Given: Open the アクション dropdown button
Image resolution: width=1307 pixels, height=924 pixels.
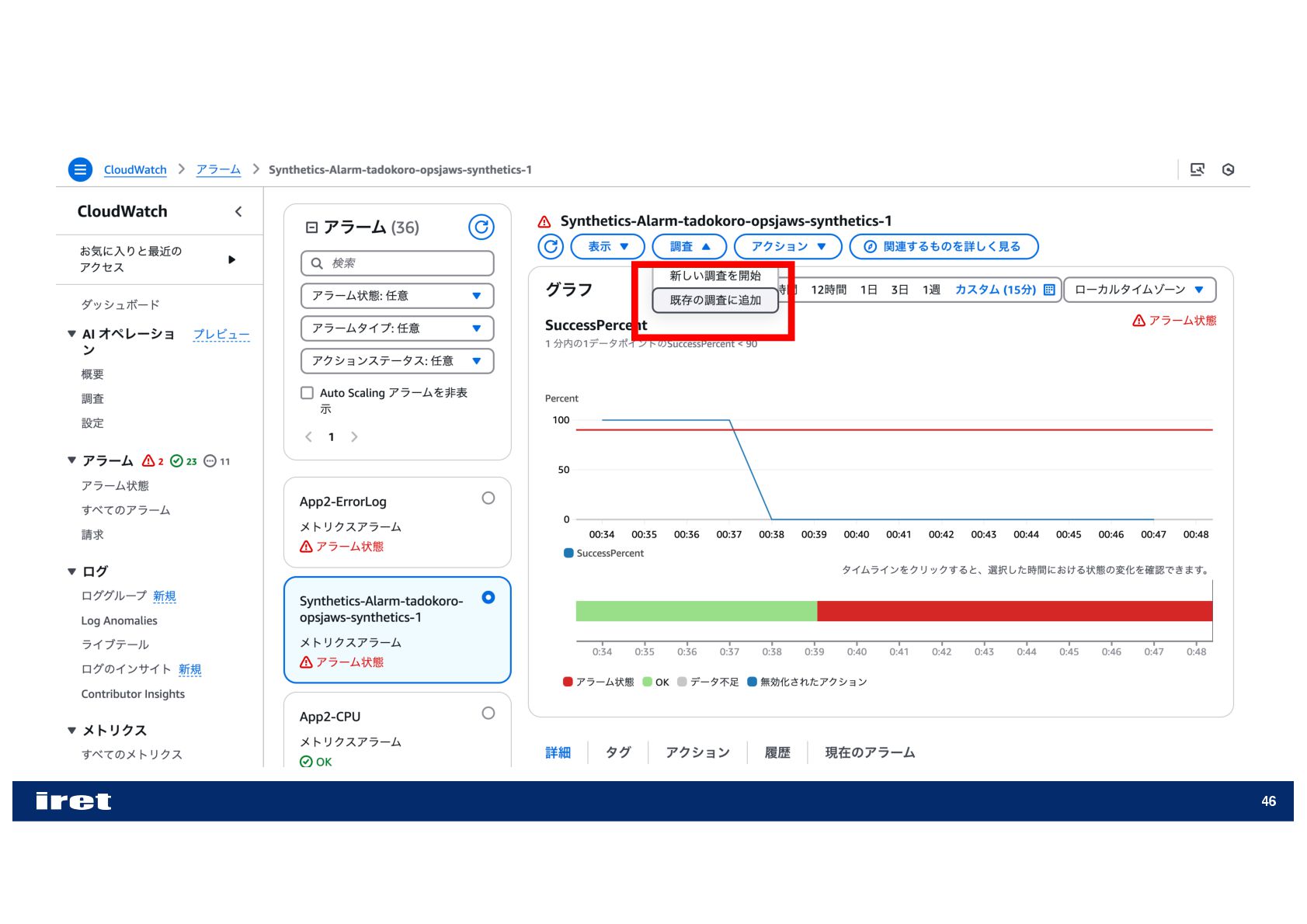Looking at the screenshot, I should point(788,246).
